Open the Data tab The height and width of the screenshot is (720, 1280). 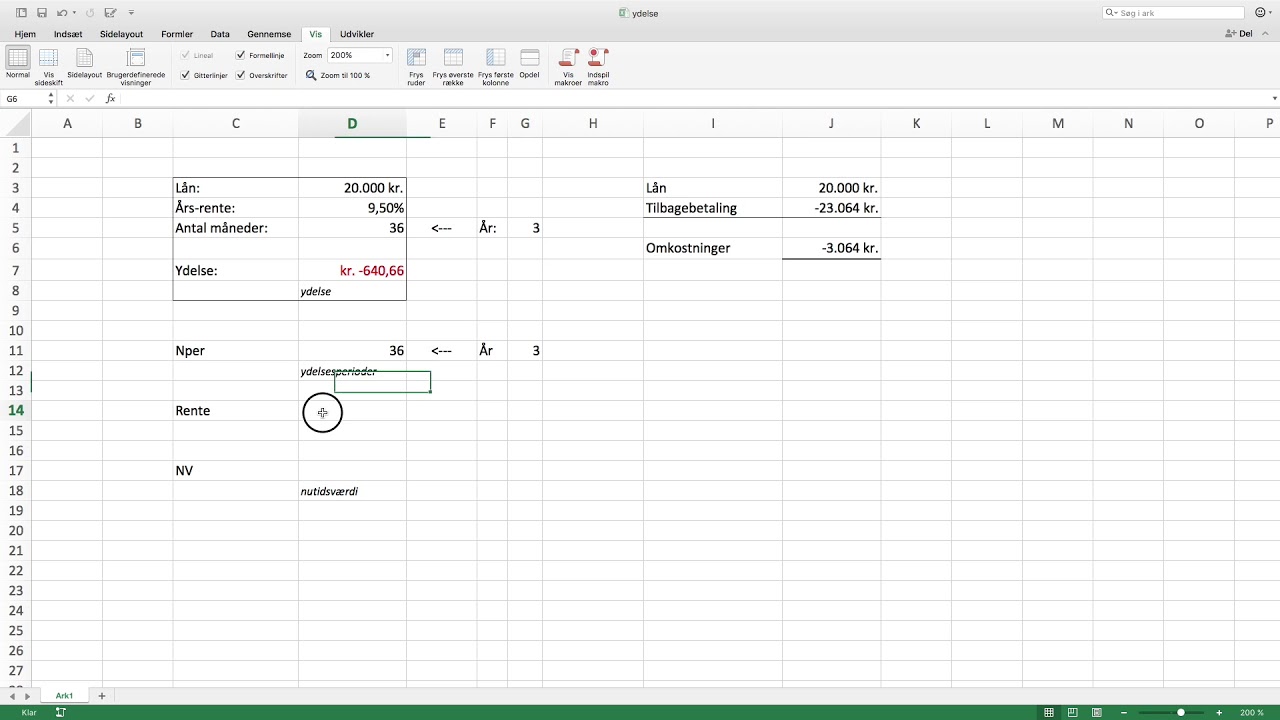point(220,34)
